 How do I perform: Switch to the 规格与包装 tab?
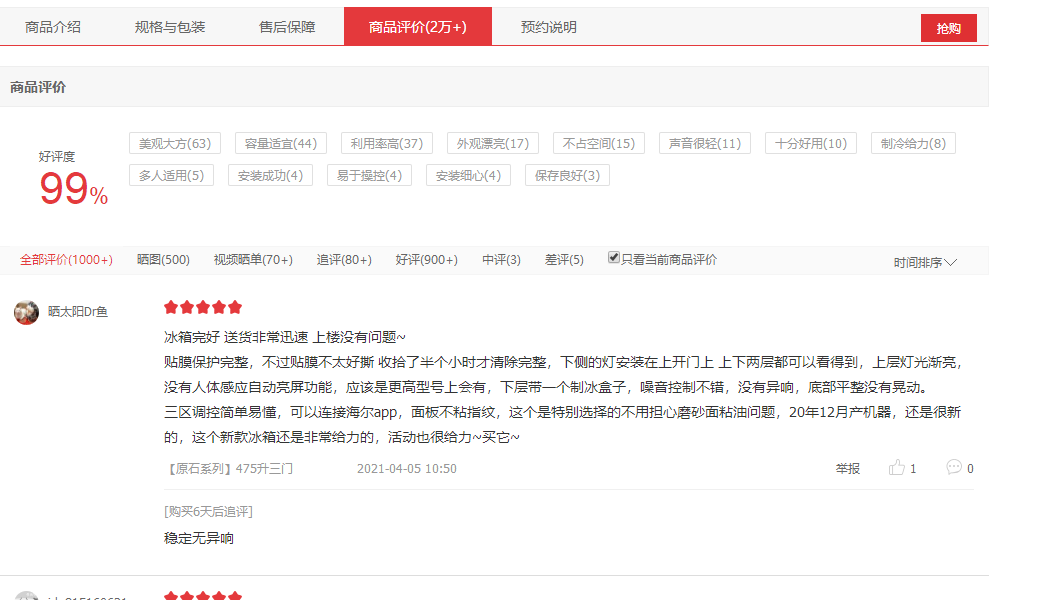pyautogui.click(x=170, y=27)
